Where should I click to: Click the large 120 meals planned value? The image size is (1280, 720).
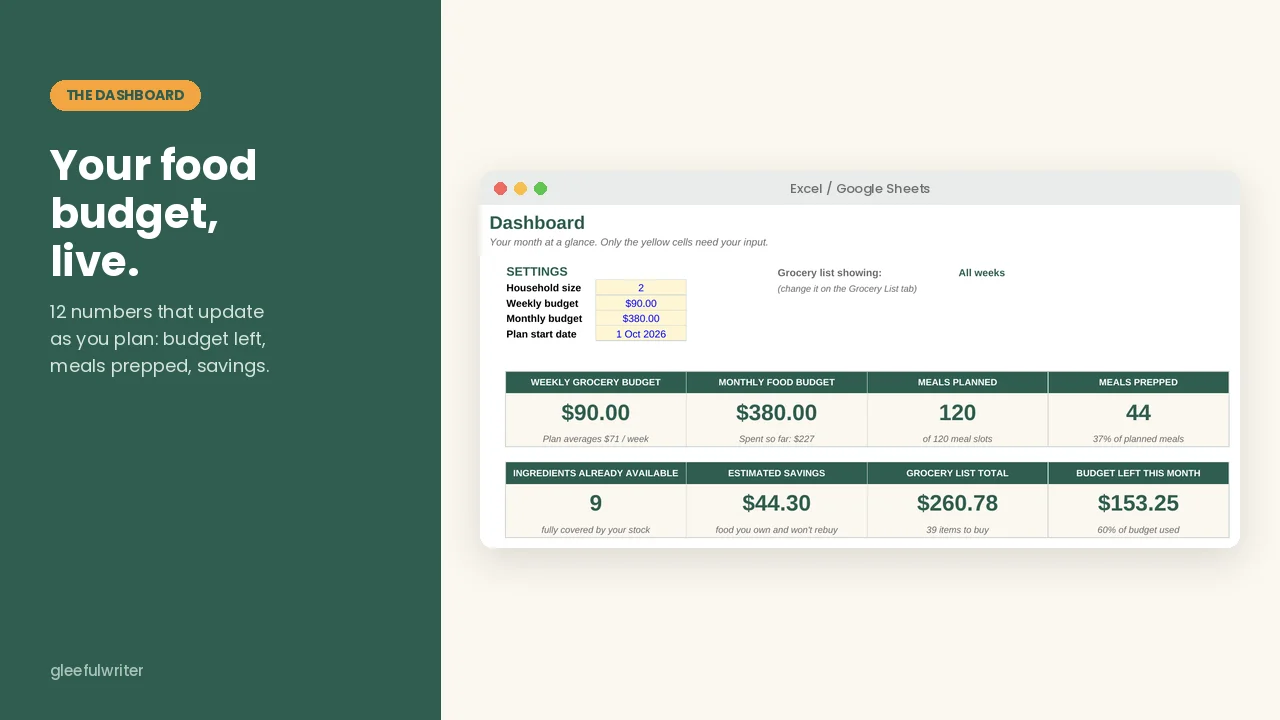pos(958,413)
